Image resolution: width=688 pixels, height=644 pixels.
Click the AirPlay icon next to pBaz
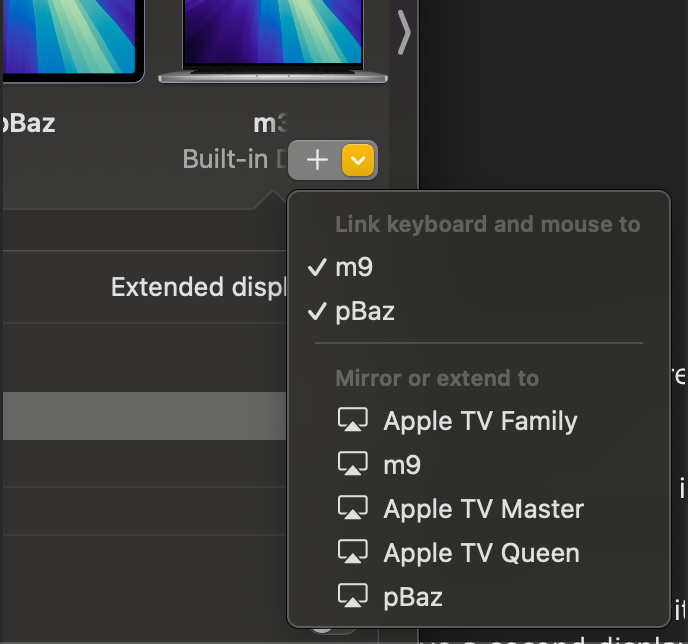click(x=352, y=597)
